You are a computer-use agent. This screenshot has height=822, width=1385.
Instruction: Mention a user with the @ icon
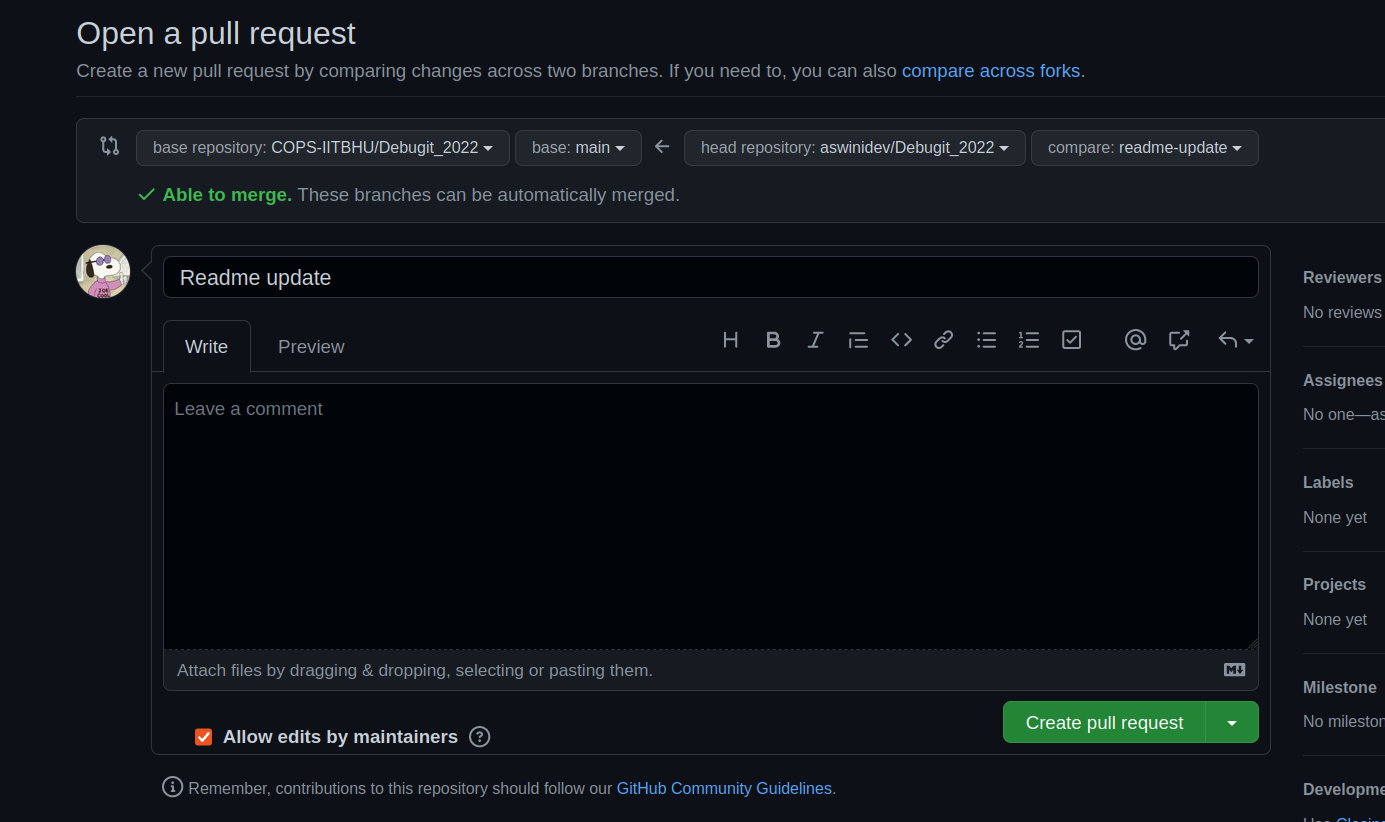(1135, 340)
